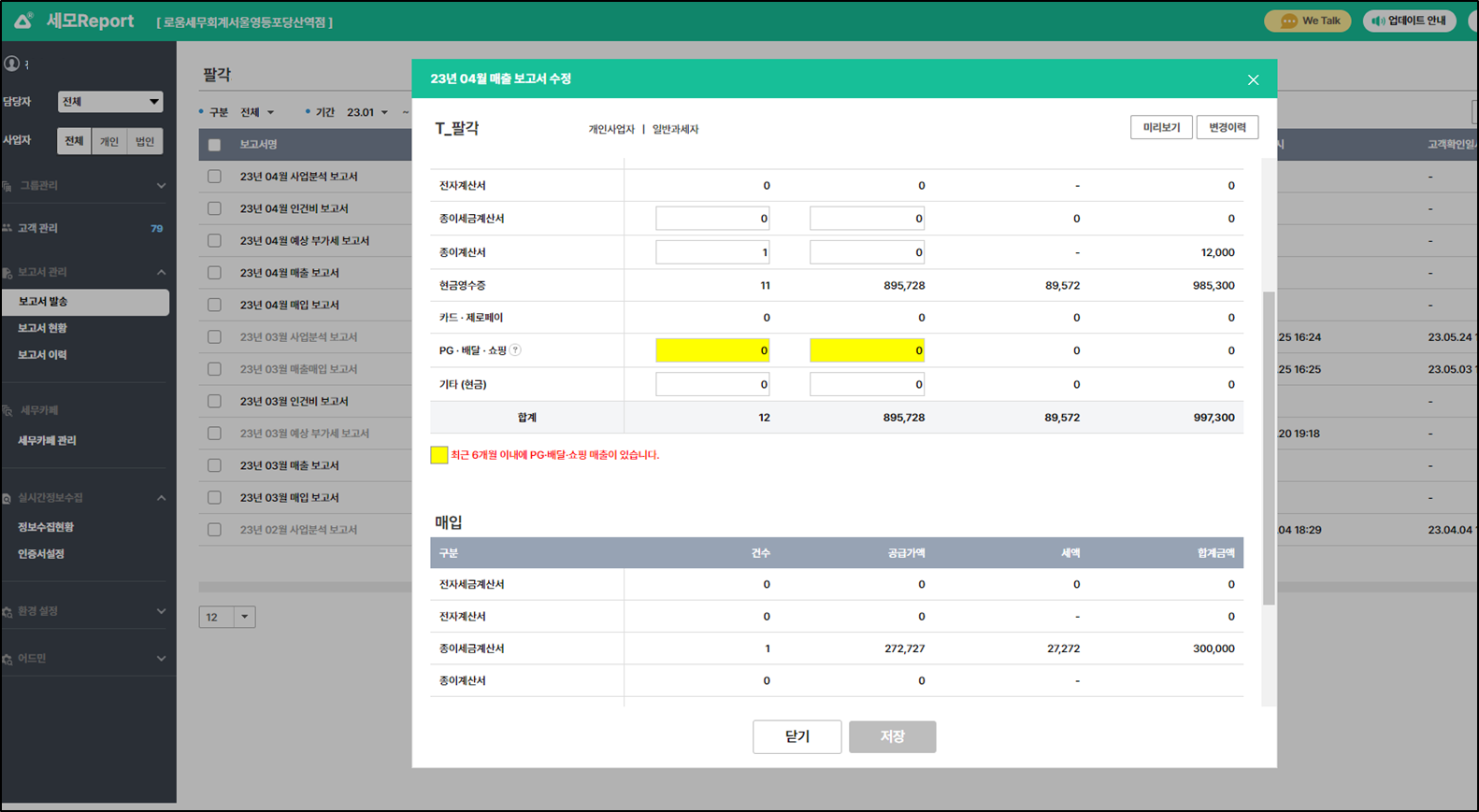Click the user profile icon in sidebar
1479x812 pixels.
(12, 64)
